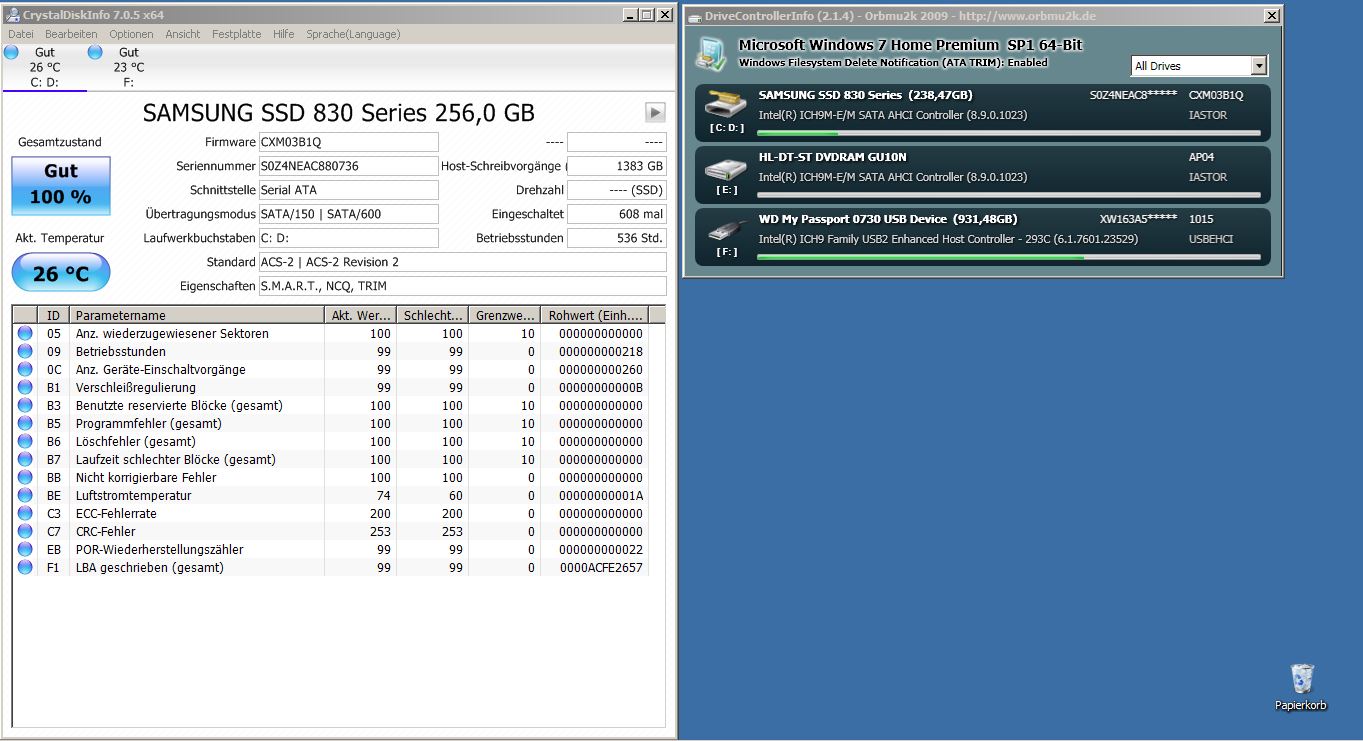Screen dimensions: 1363x741
Task: Click the CrystalDiskInfo title bar app icon
Action: click(x=13, y=14)
